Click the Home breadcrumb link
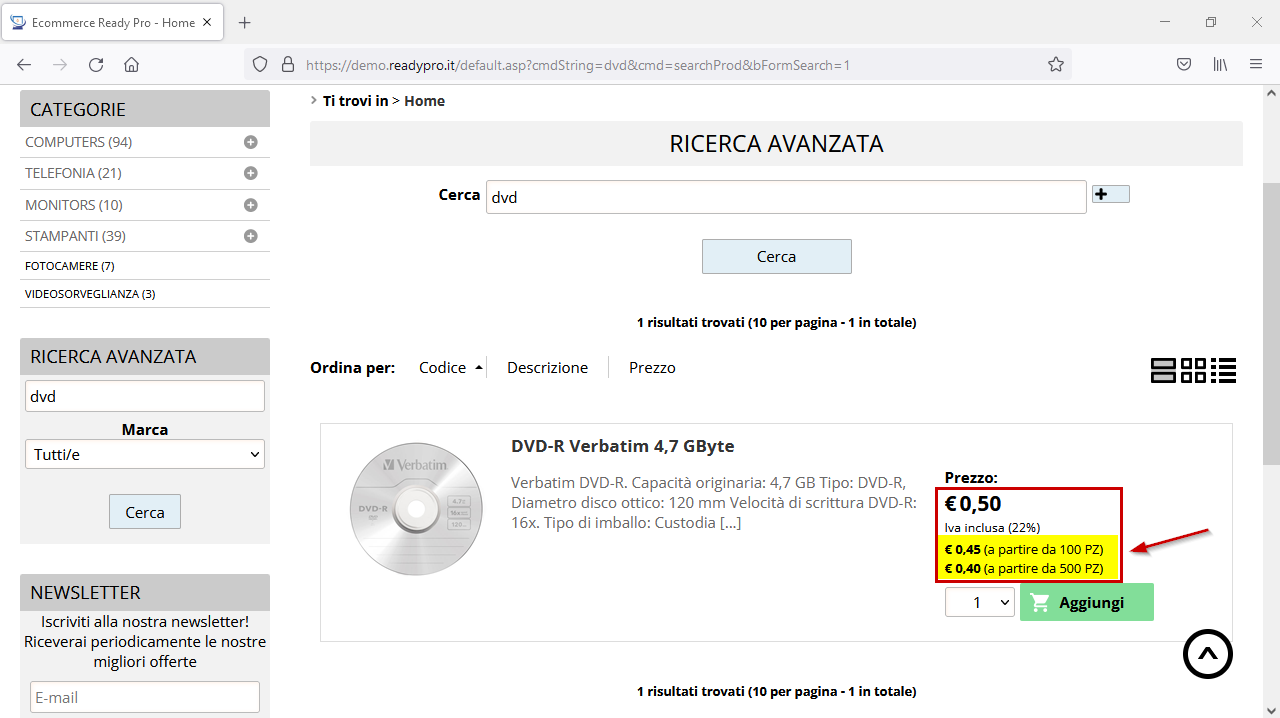 coord(425,101)
